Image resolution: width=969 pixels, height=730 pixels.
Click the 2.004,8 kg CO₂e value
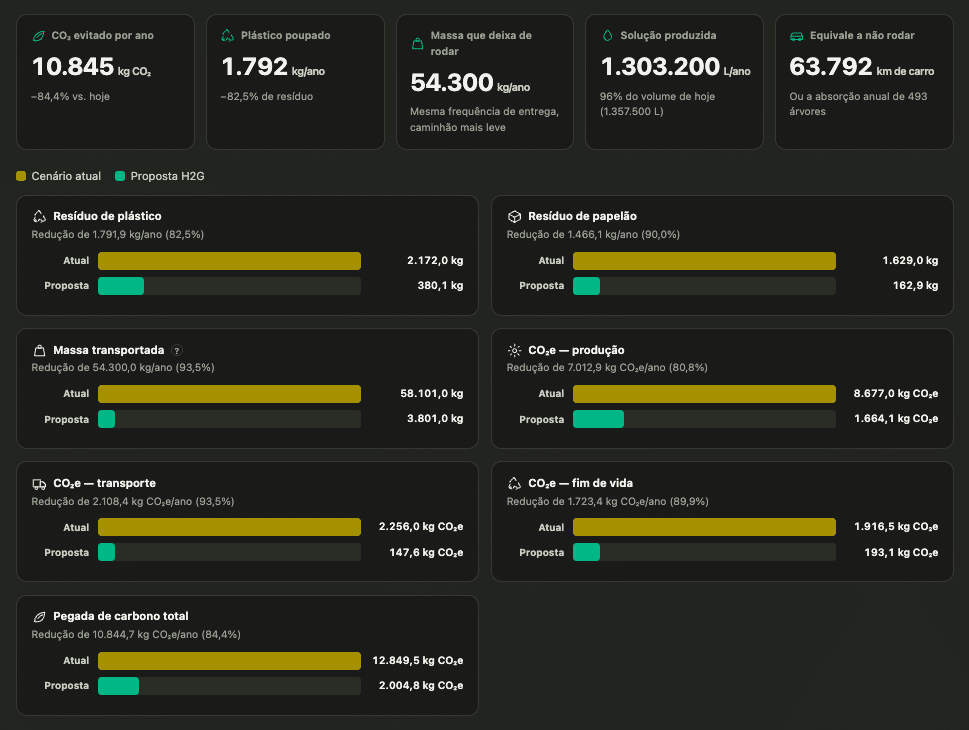[x=421, y=685]
